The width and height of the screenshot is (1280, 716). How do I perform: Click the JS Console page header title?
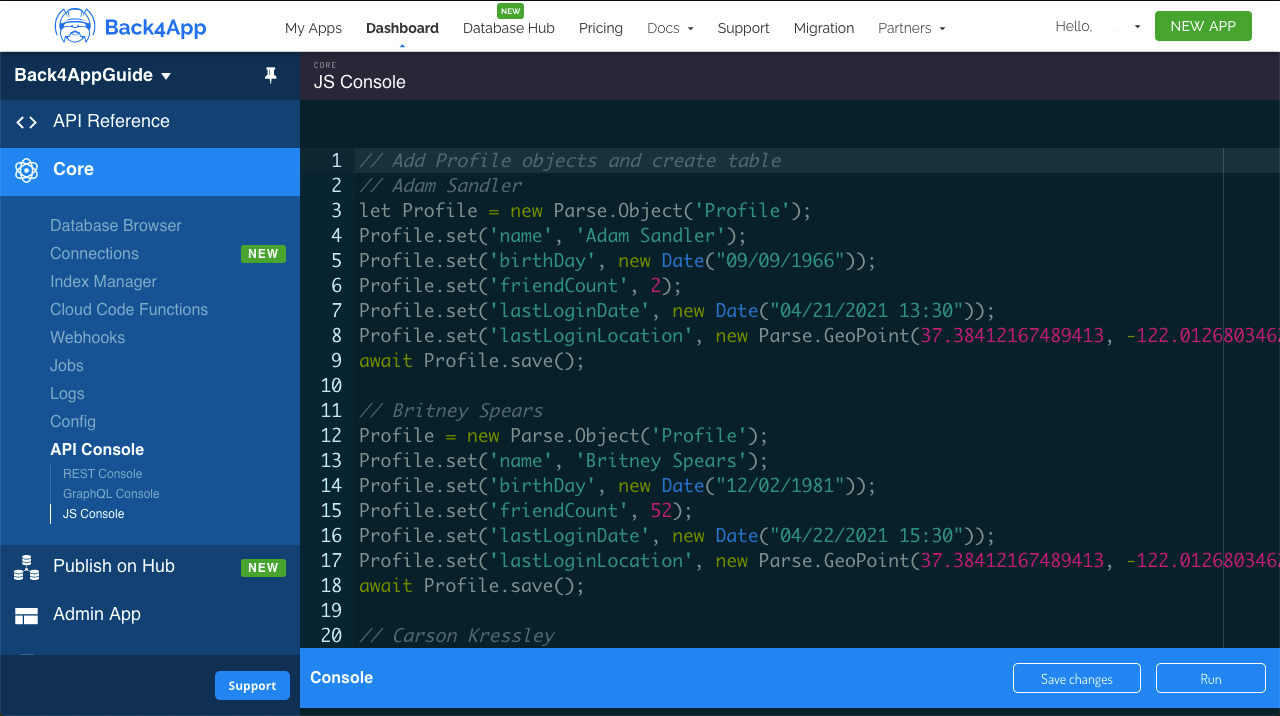point(360,82)
